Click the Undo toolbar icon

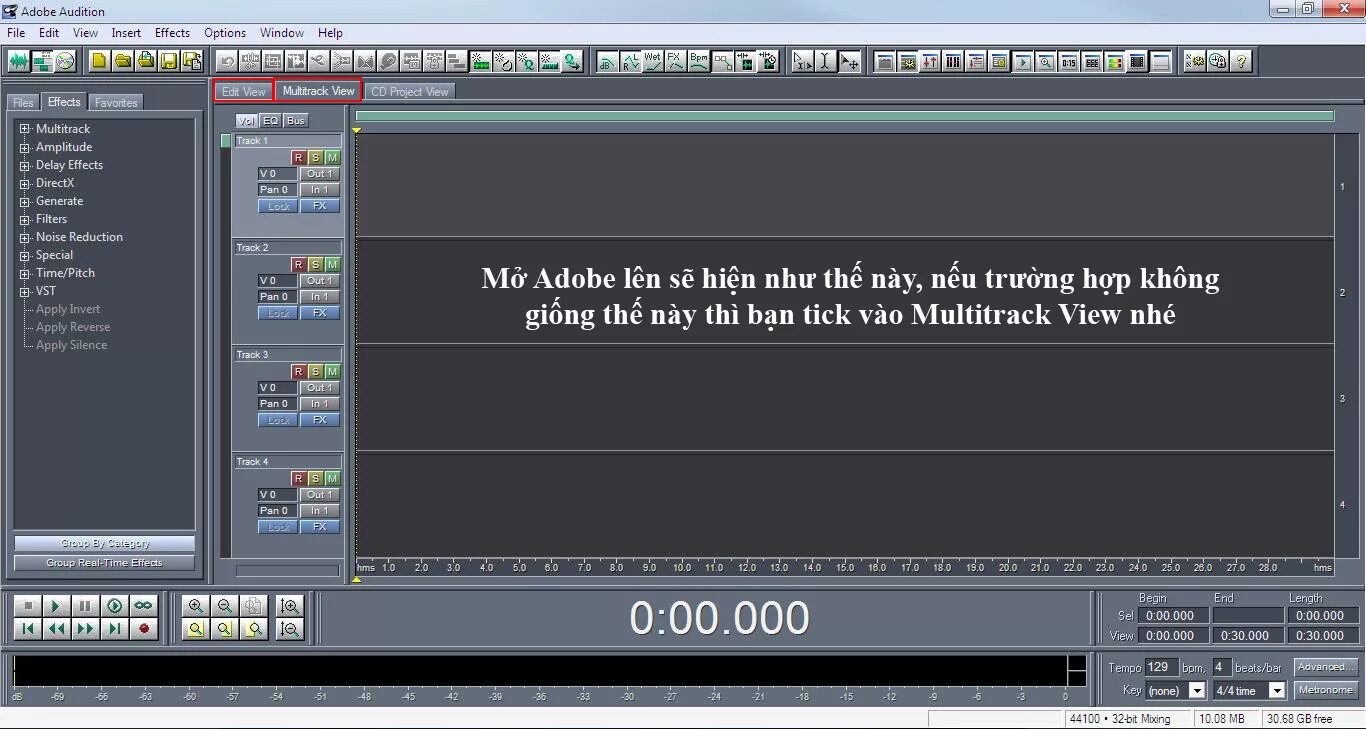click(x=227, y=61)
